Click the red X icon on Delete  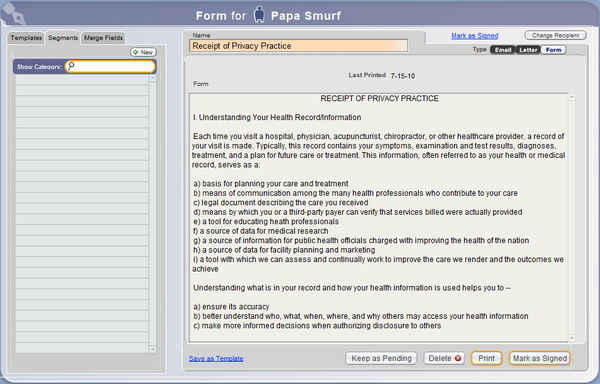pos(458,358)
